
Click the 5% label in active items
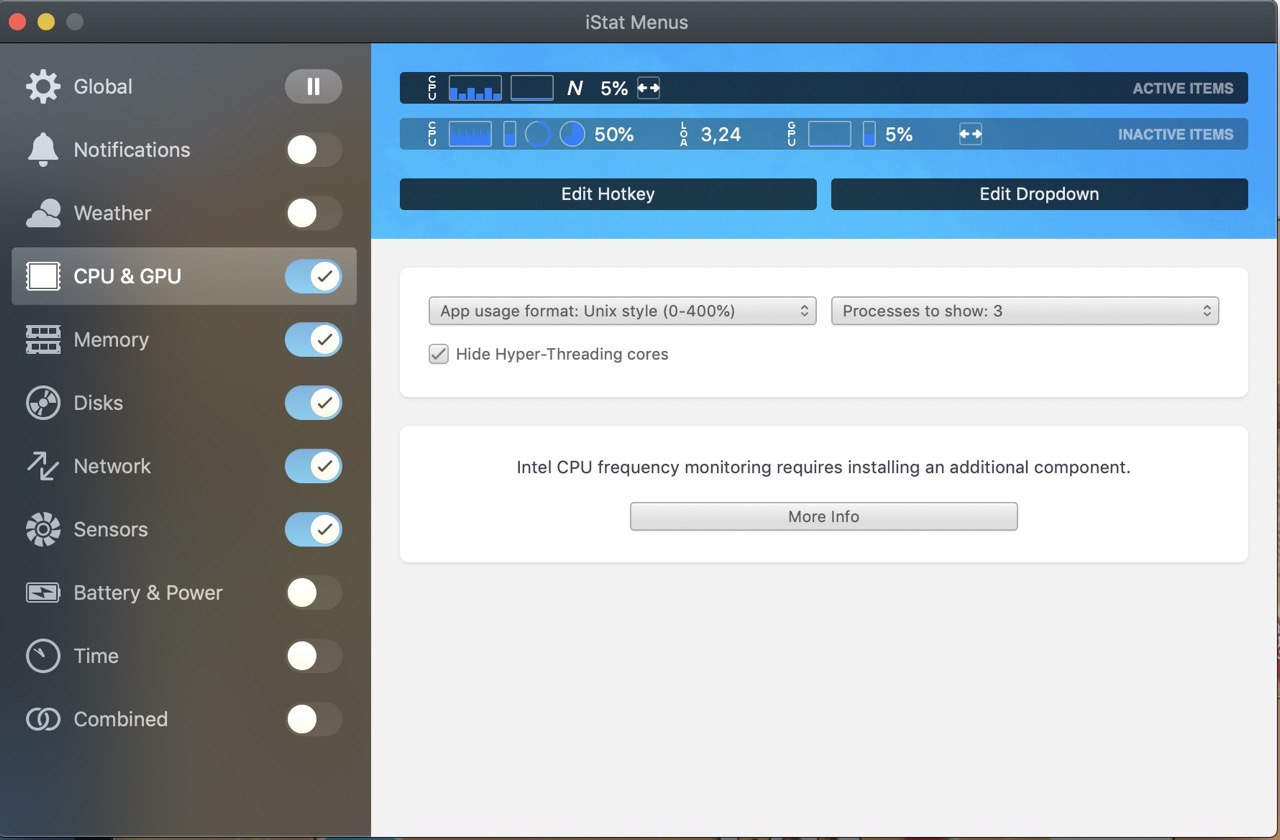pyautogui.click(x=614, y=88)
